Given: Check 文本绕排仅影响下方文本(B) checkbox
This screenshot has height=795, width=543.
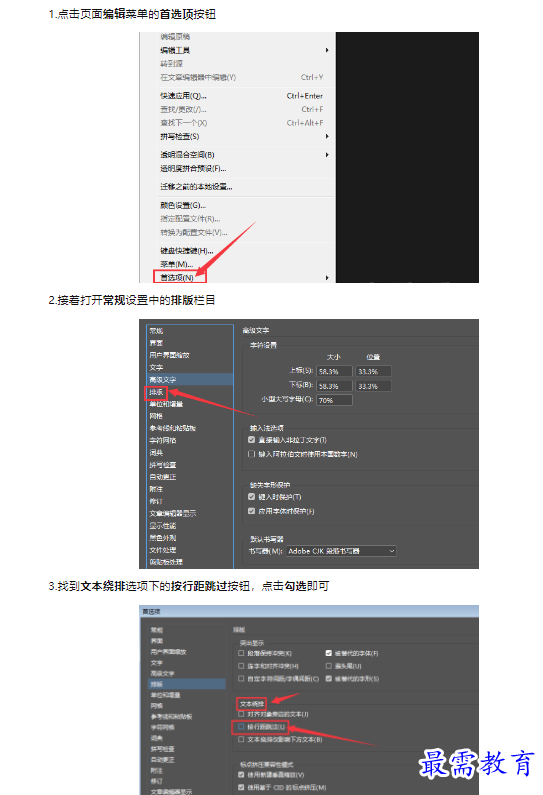Looking at the screenshot, I should (241, 739).
